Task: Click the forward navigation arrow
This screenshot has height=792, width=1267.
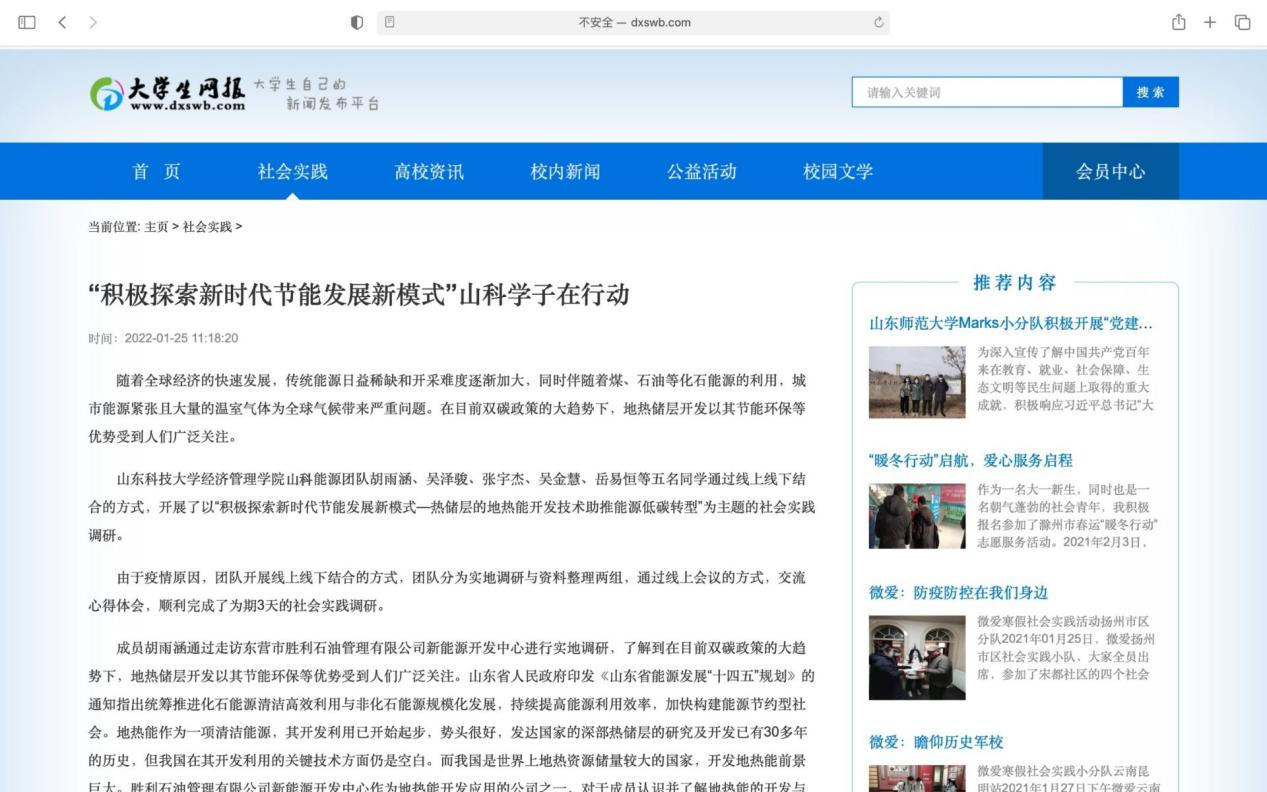Action: pyautogui.click(x=93, y=22)
